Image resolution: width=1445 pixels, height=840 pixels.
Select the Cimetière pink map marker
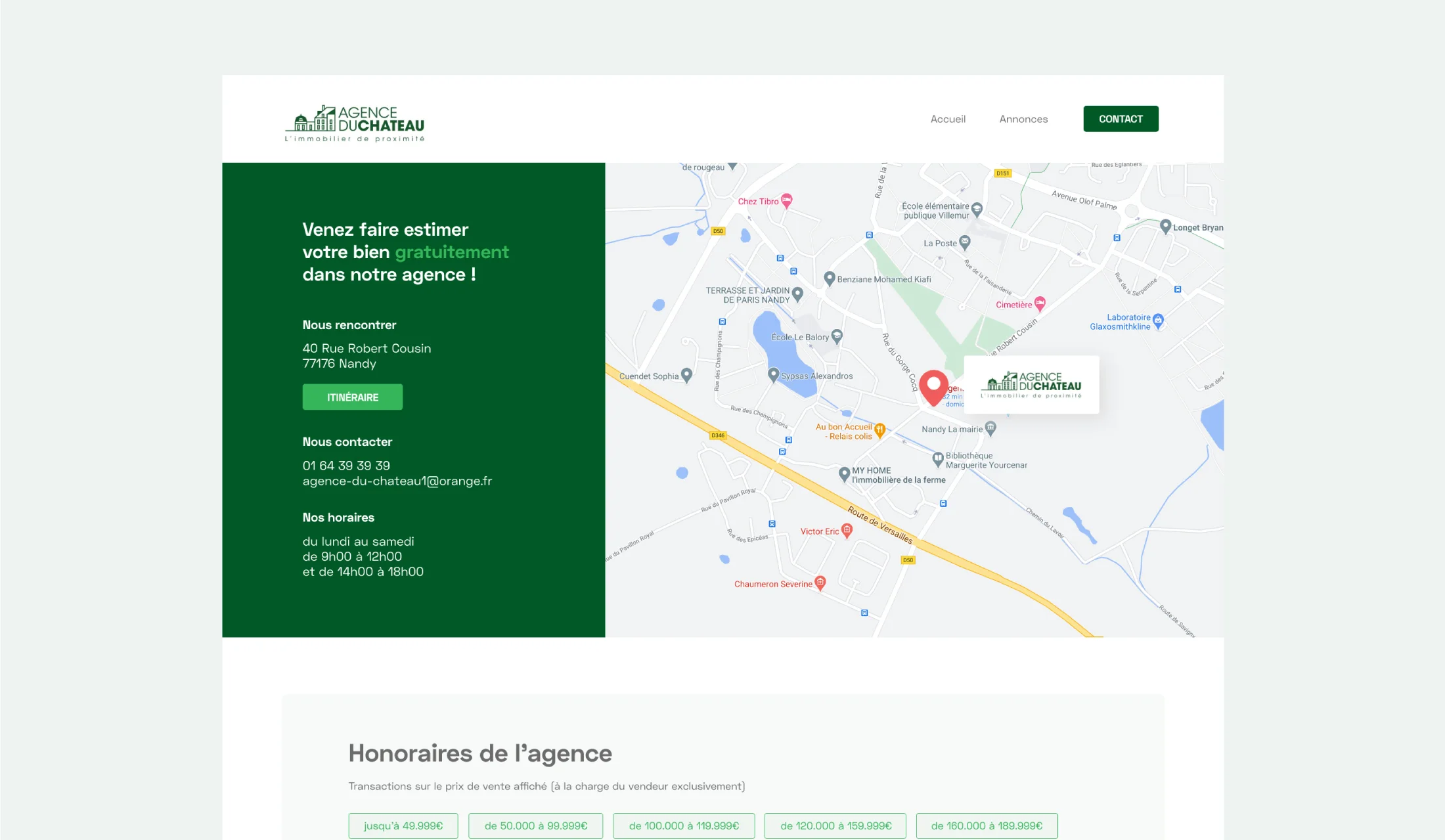[1040, 304]
